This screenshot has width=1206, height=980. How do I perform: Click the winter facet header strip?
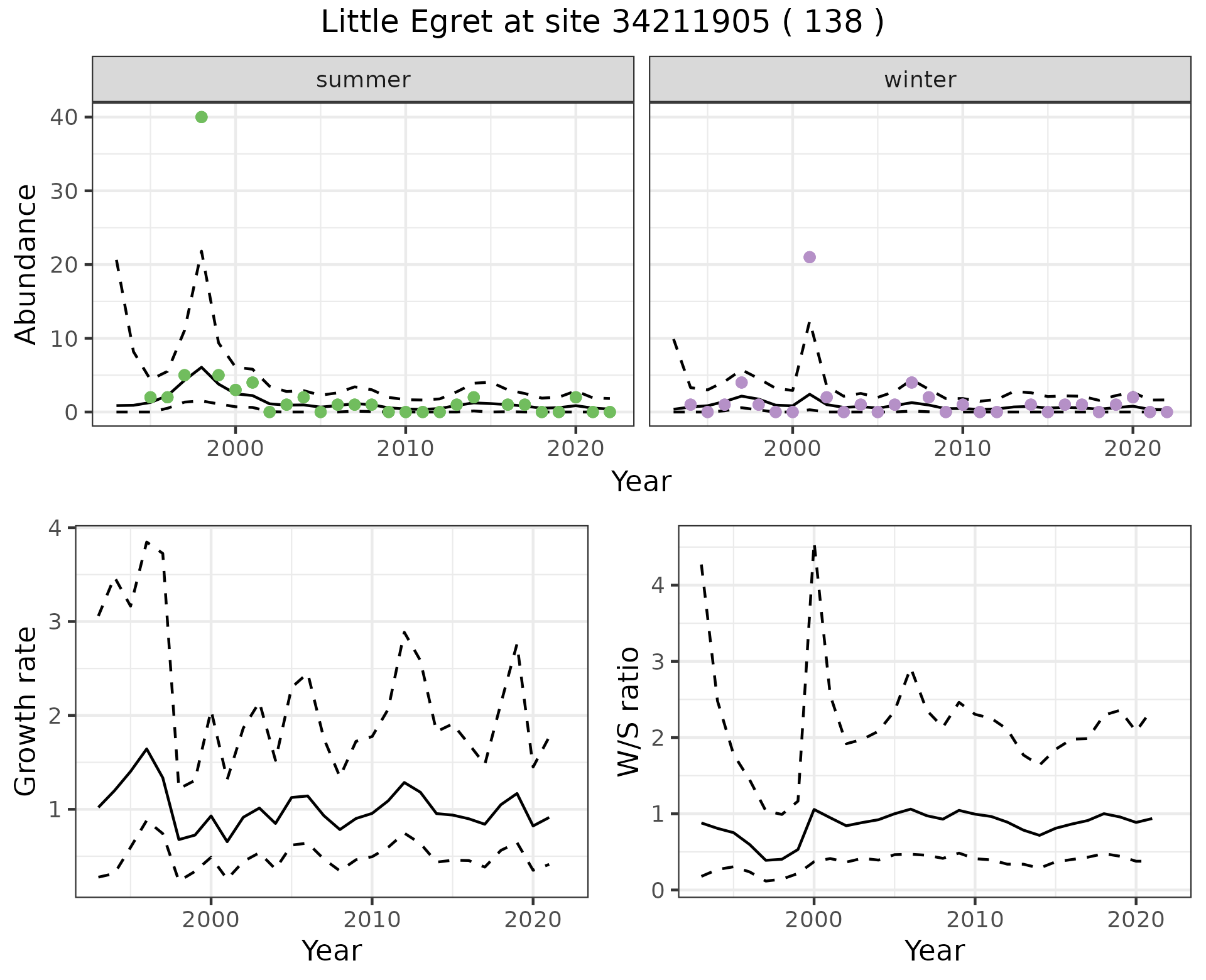[x=920, y=80]
